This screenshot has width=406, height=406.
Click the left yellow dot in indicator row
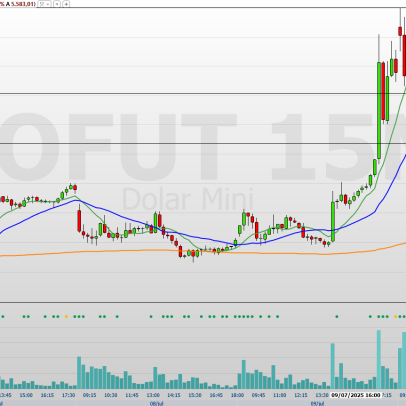pos(66,316)
